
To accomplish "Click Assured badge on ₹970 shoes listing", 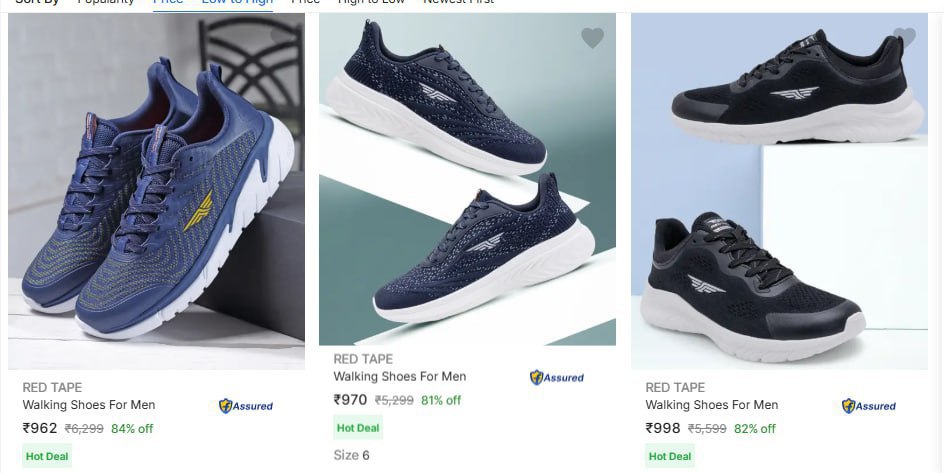I will pyautogui.click(x=557, y=378).
